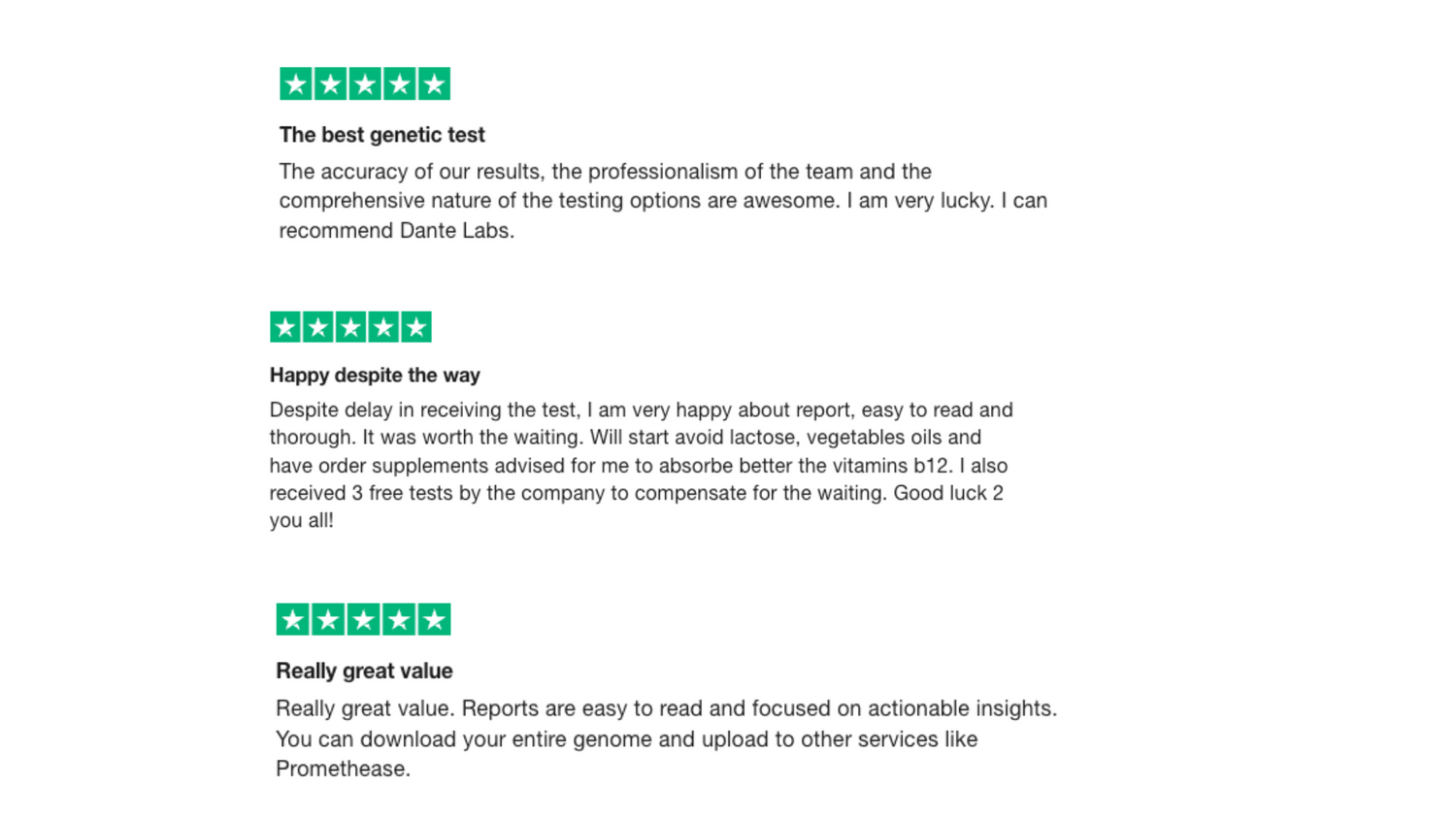Select fifth star above 'The best genetic test'

(x=434, y=84)
